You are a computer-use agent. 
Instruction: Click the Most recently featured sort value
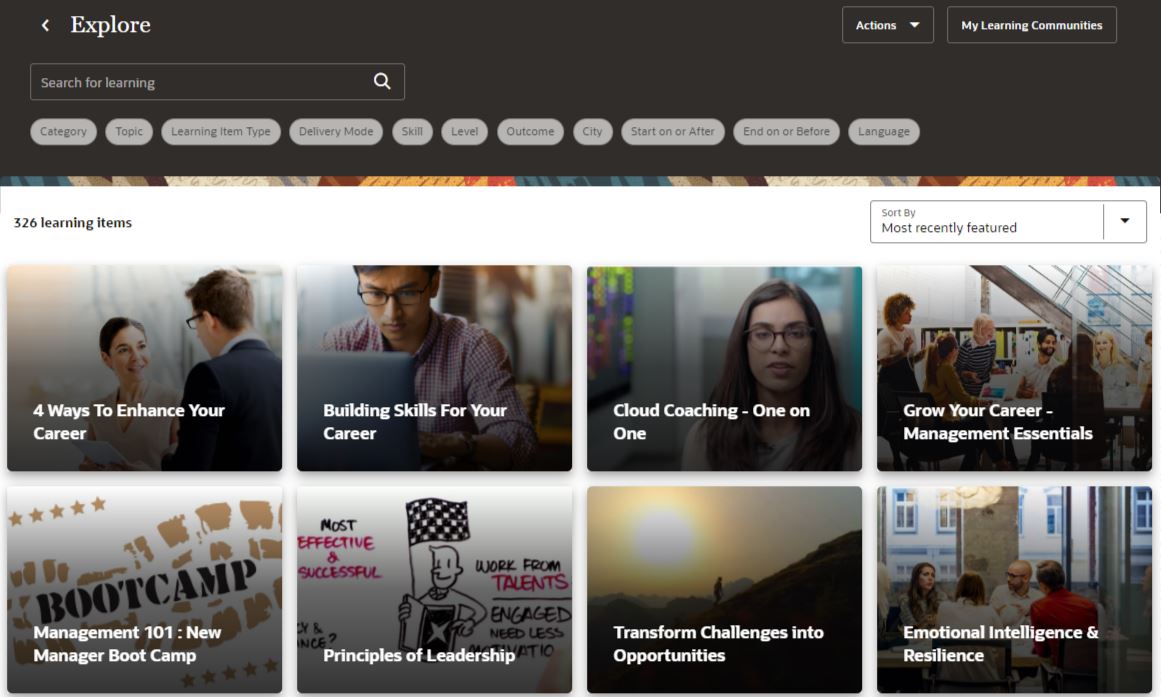(949, 228)
